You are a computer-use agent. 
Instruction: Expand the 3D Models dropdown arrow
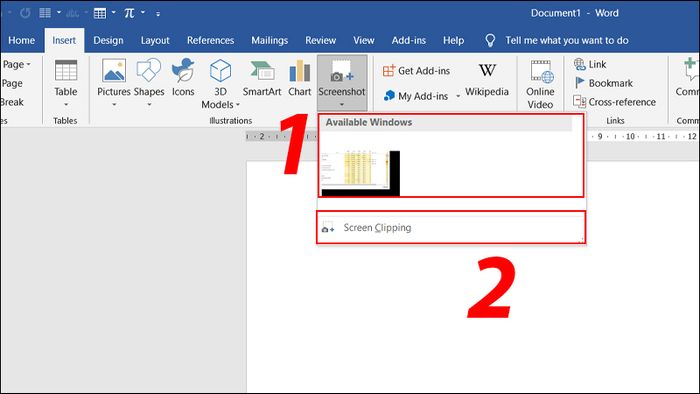pyautogui.click(x=238, y=104)
